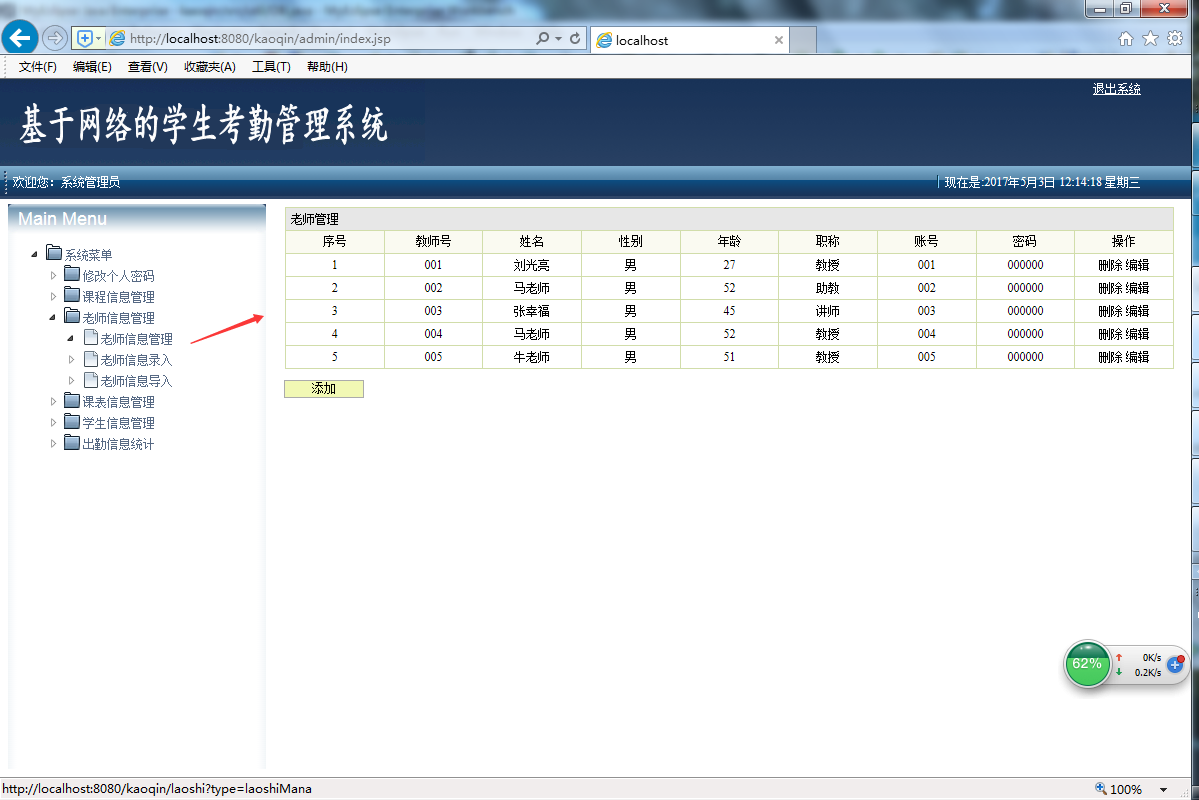Expand the 课程信息管理 folder node
Viewport: 1199px width, 800px height.
(53, 297)
